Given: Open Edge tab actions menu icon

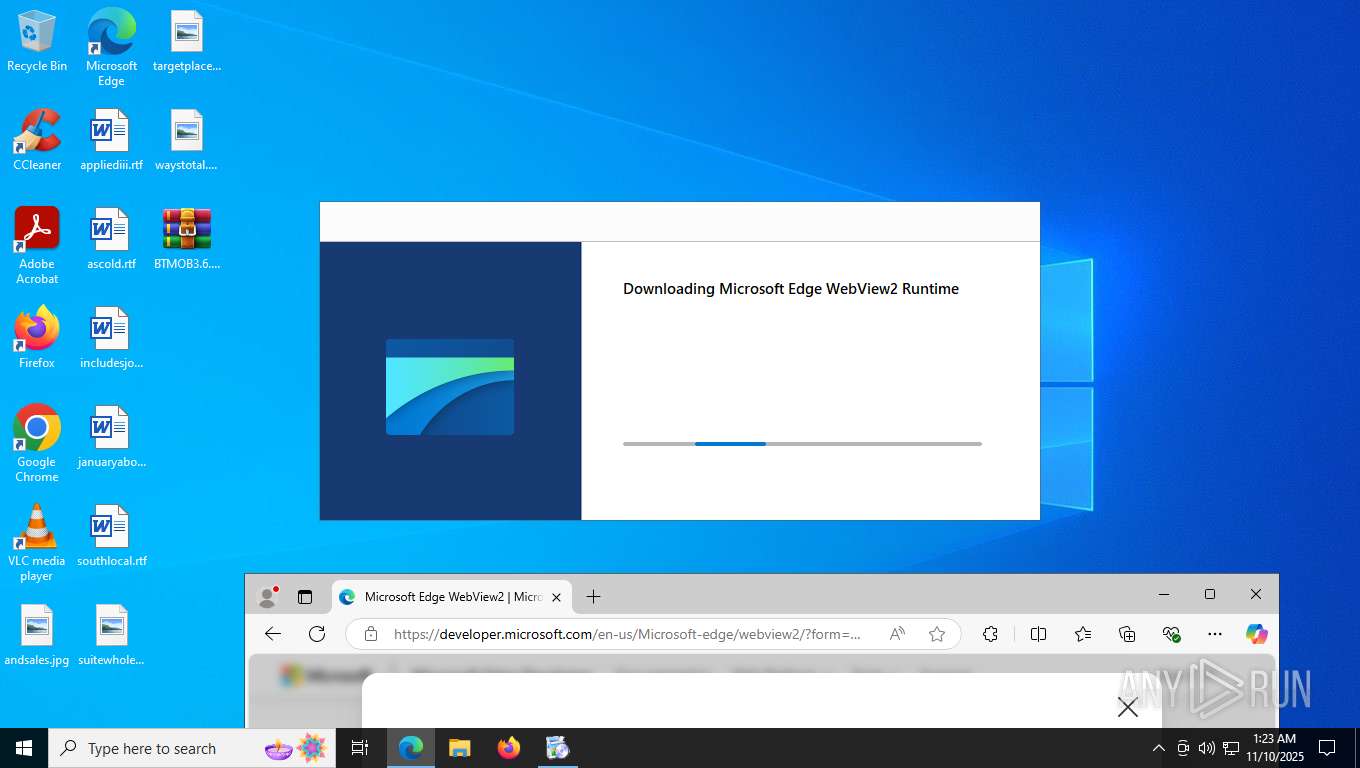Looking at the screenshot, I should [x=305, y=597].
